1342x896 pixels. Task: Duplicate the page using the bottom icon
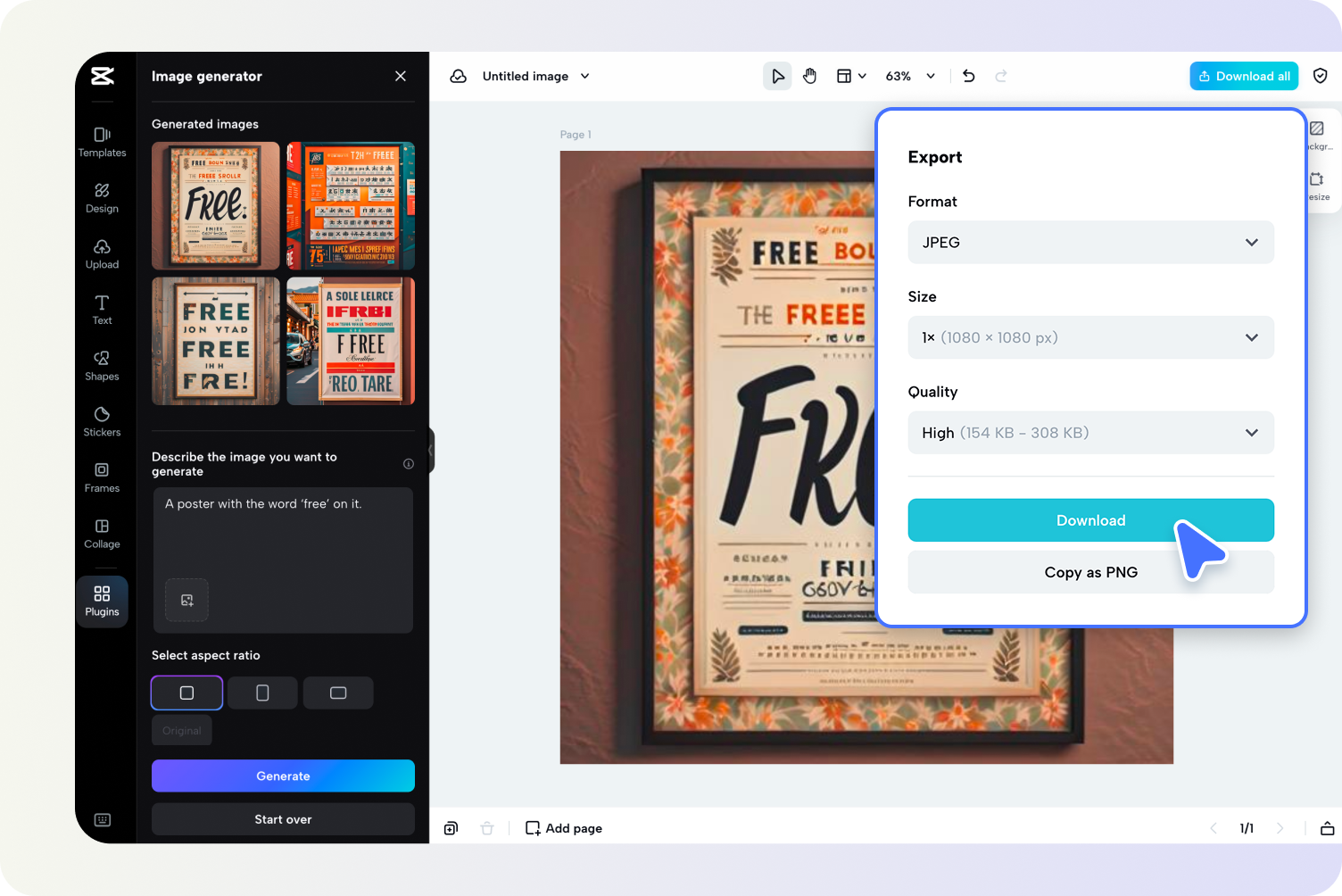click(451, 828)
